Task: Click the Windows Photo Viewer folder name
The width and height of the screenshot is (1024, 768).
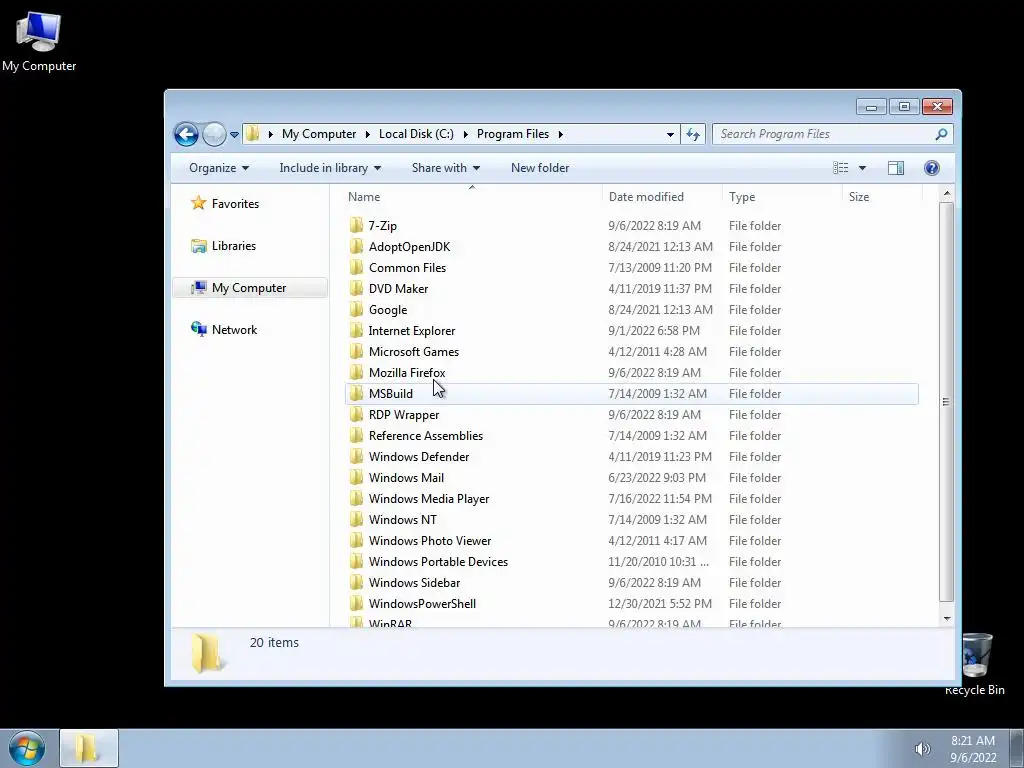Action: [x=430, y=541]
